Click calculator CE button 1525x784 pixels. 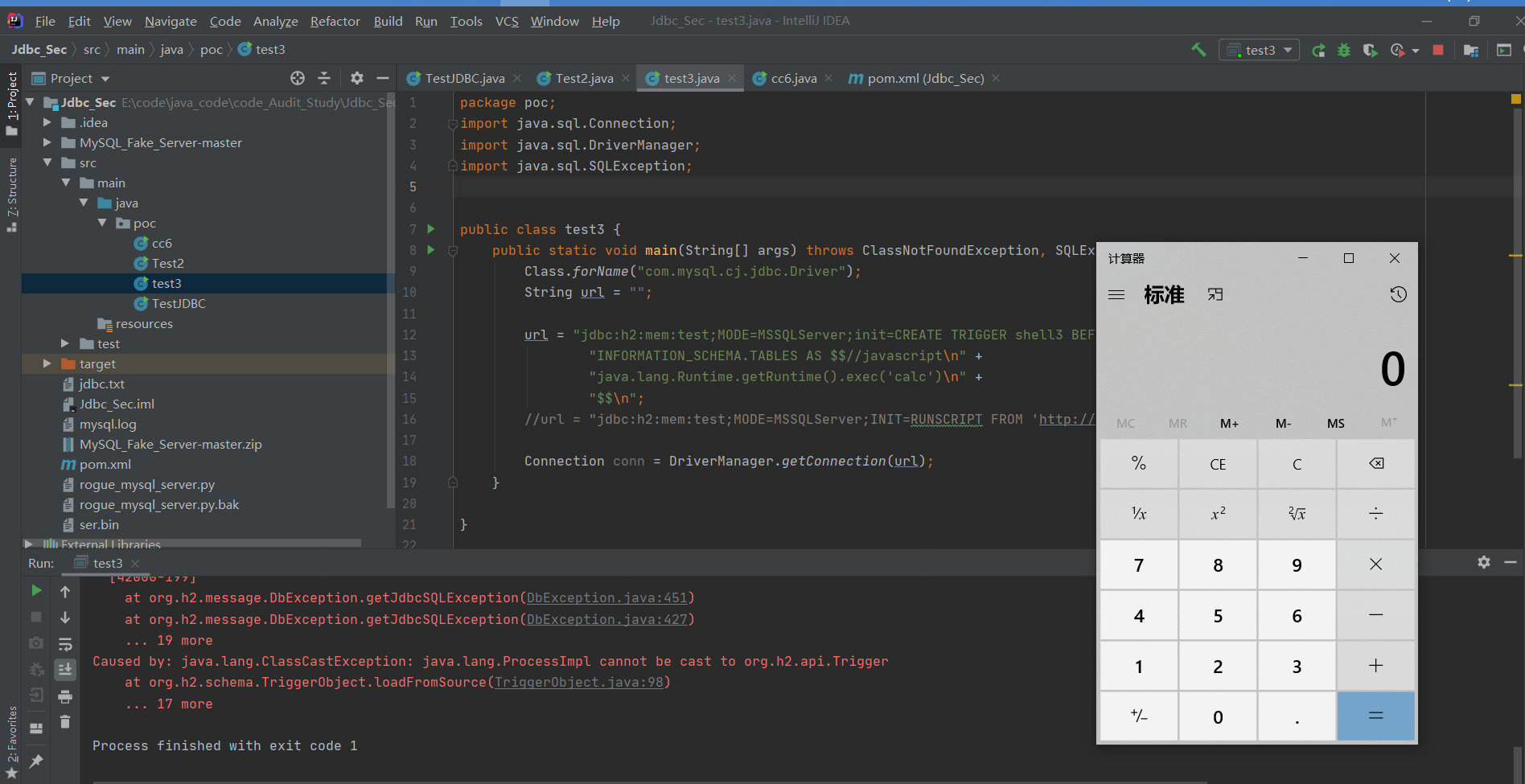point(1218,464)
